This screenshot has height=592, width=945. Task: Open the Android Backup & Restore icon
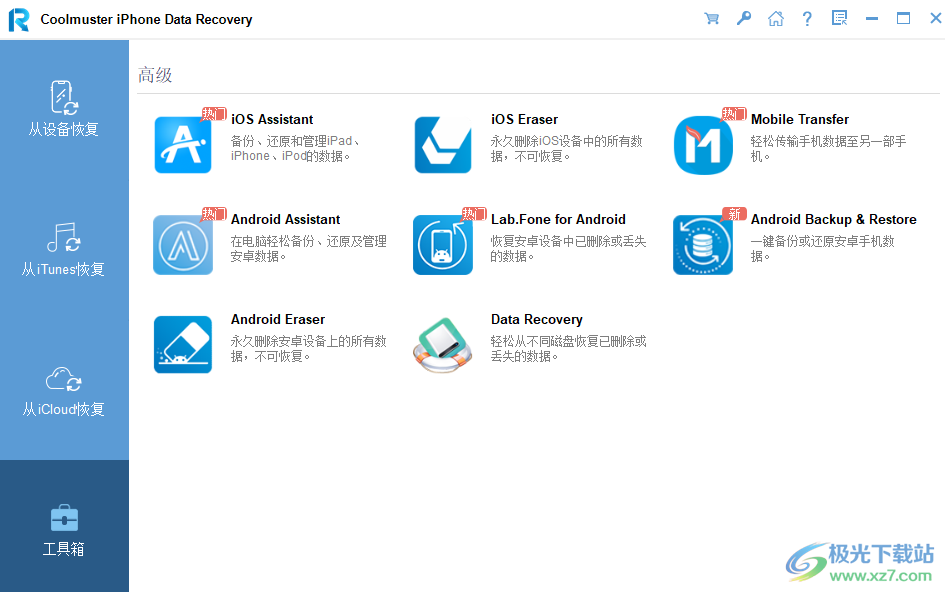click(703, 245)
